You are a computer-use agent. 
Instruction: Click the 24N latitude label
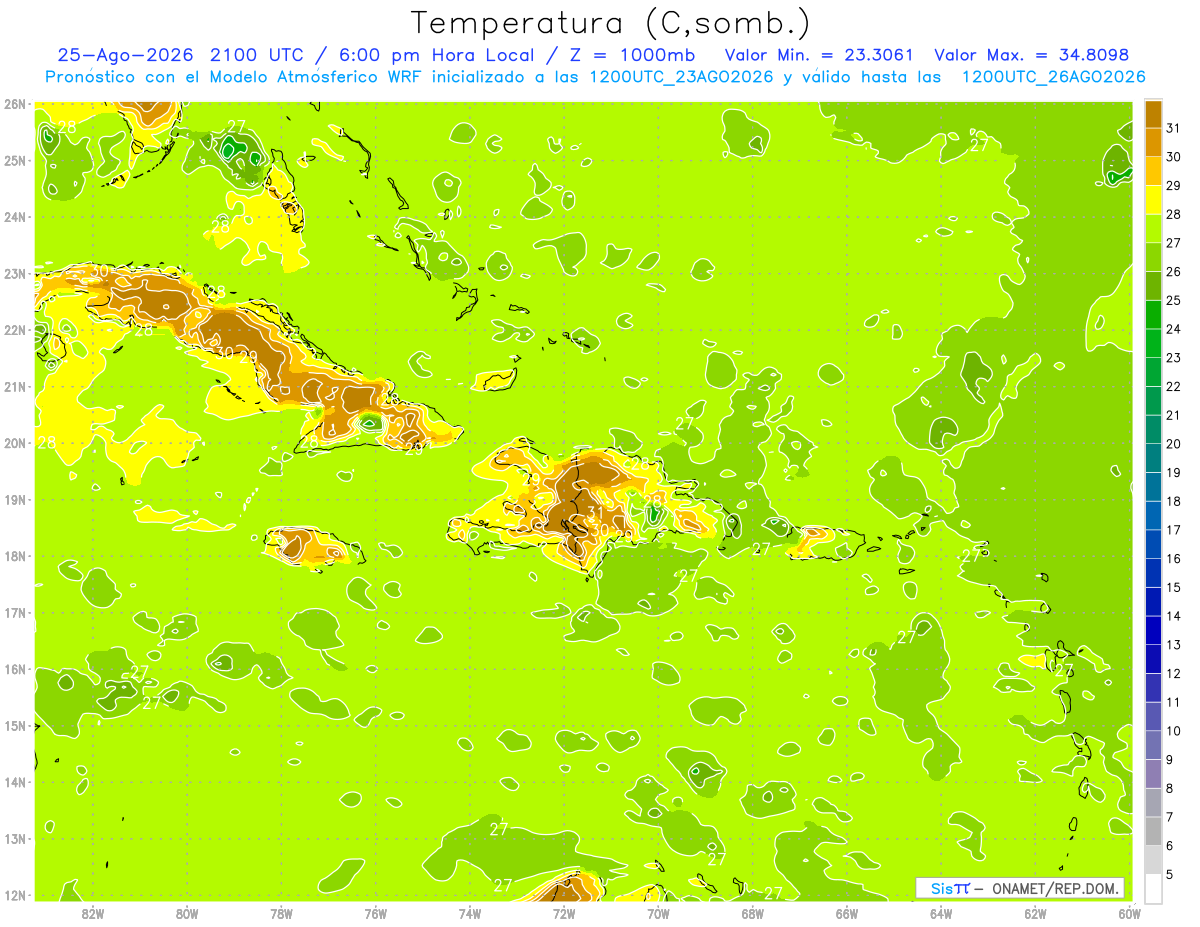pyautogui.click(x=14, y=216)
